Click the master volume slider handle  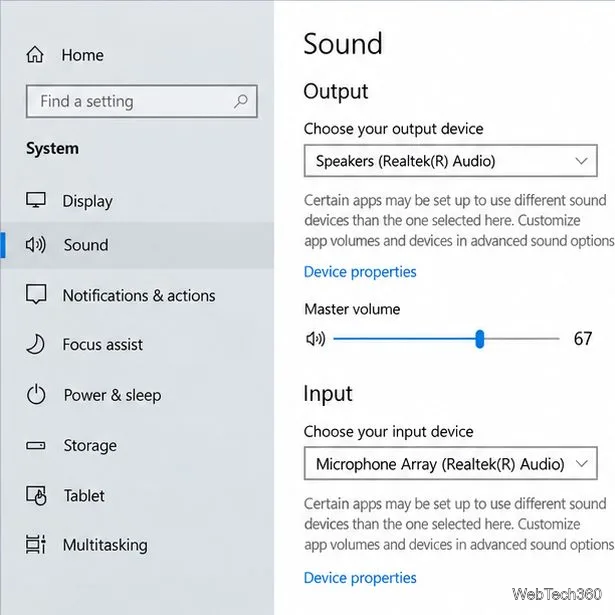(479, 339)
